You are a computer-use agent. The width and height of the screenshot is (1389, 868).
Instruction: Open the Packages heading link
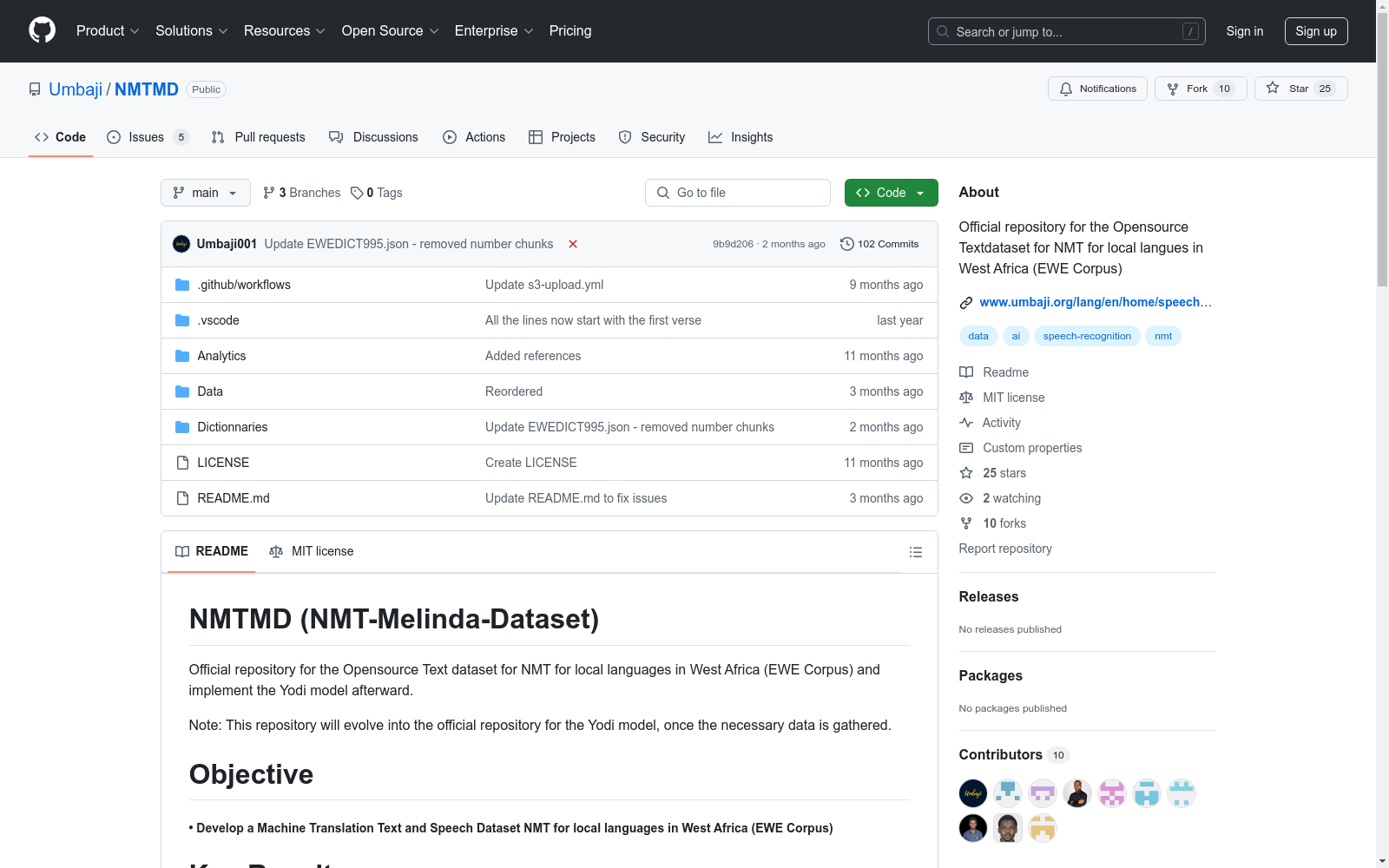(x=991, y=676)
